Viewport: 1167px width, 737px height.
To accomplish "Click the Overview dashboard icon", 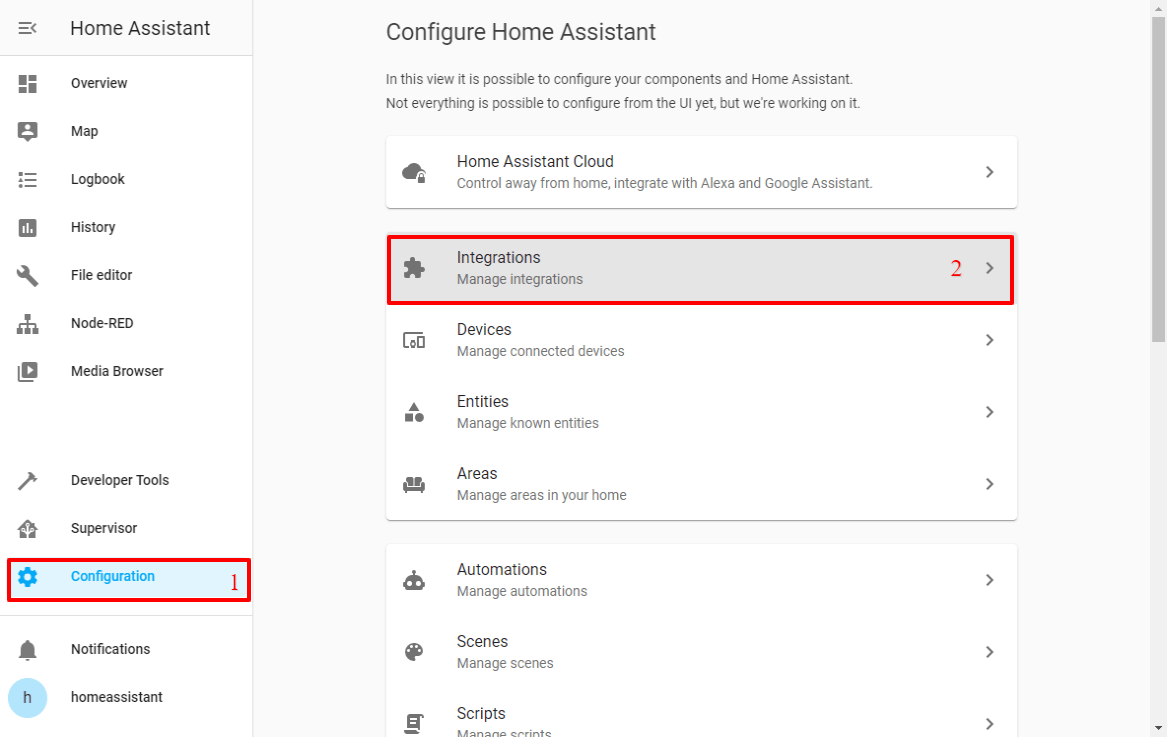I will [x=28, y=84].
